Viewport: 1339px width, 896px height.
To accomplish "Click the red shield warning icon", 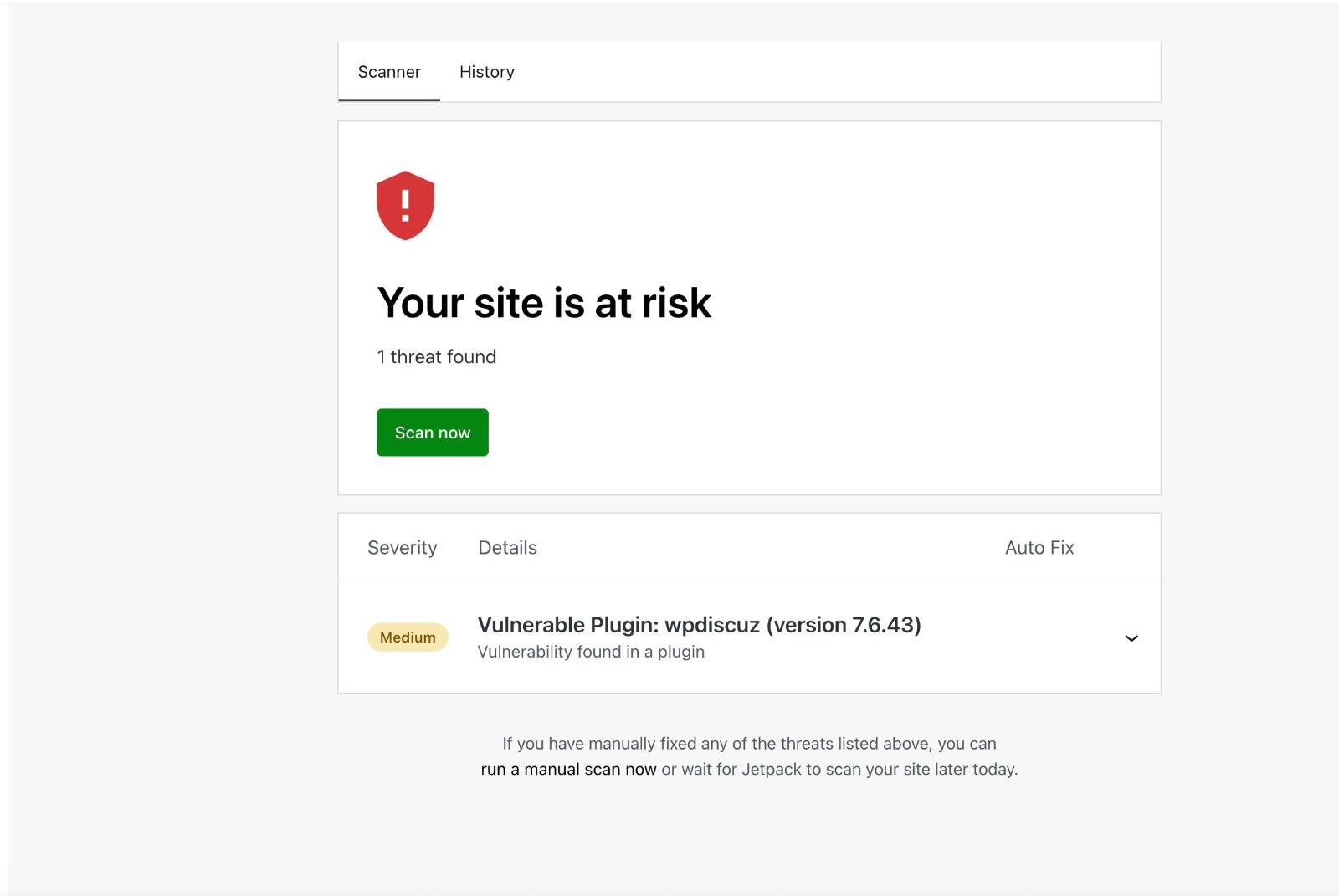I will pos(405,206).
